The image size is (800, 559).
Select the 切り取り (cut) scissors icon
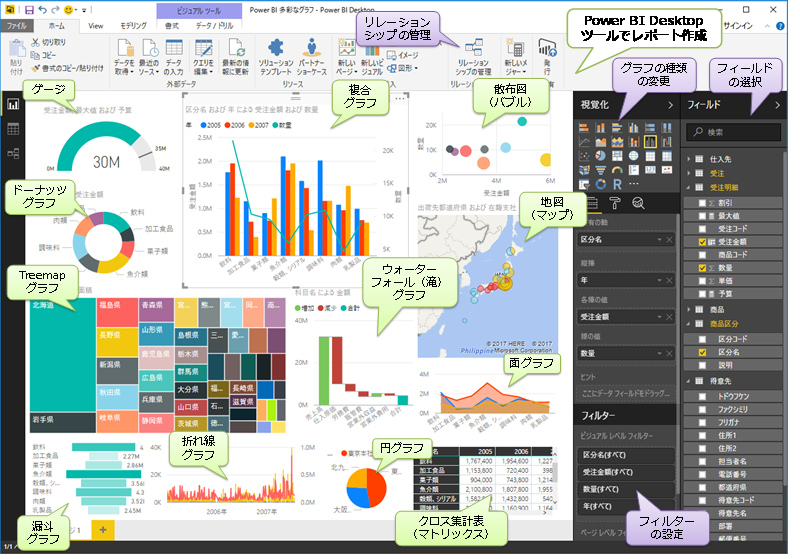pos(36,42)
